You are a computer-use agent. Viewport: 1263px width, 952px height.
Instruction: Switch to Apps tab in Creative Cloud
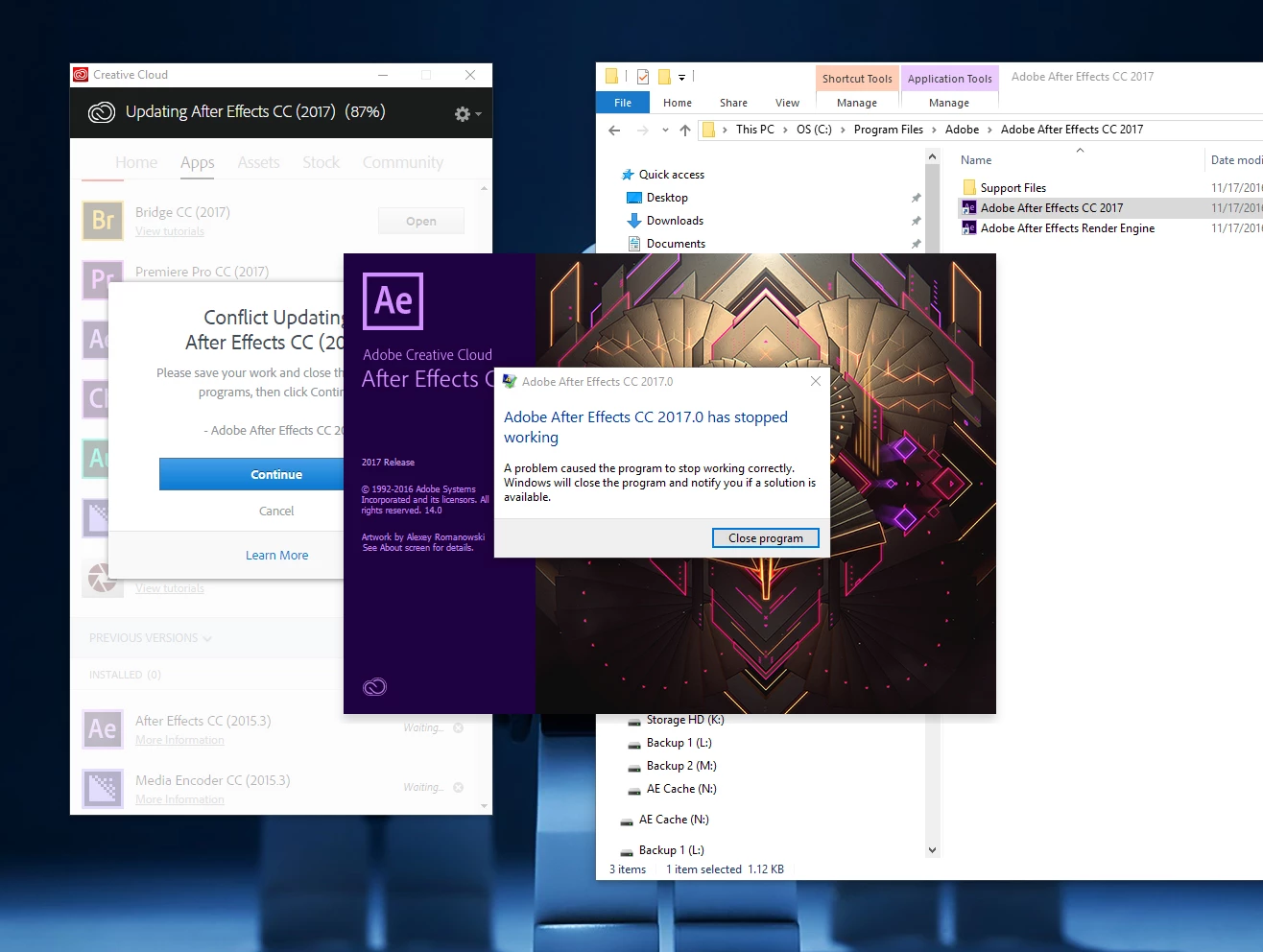click(198, 162)
